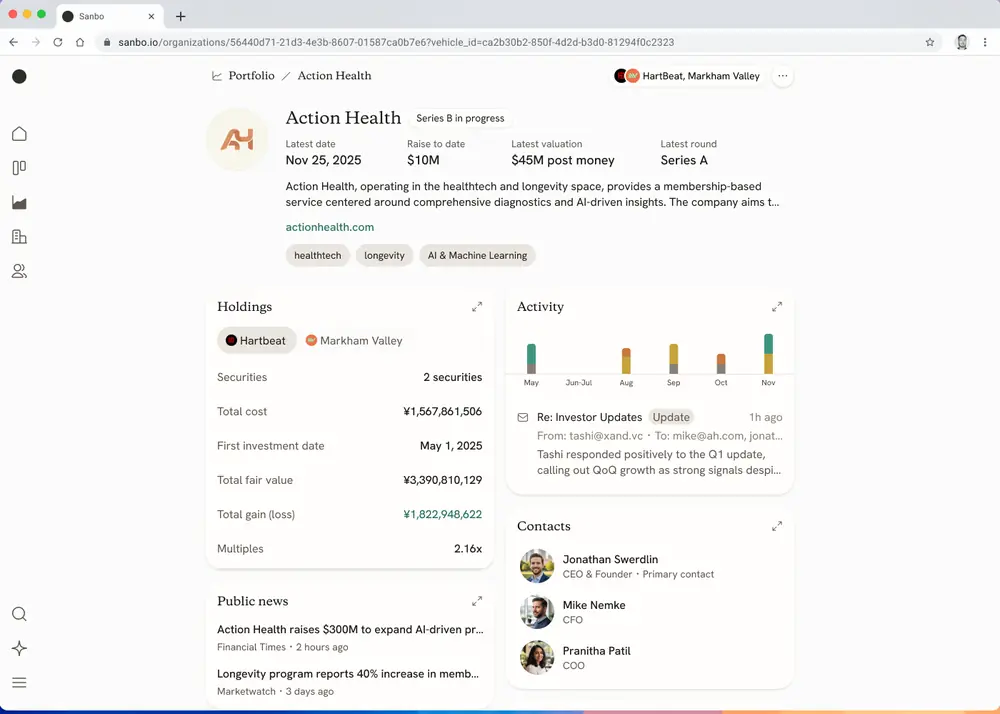Expand the Public news card

(477, 601)
